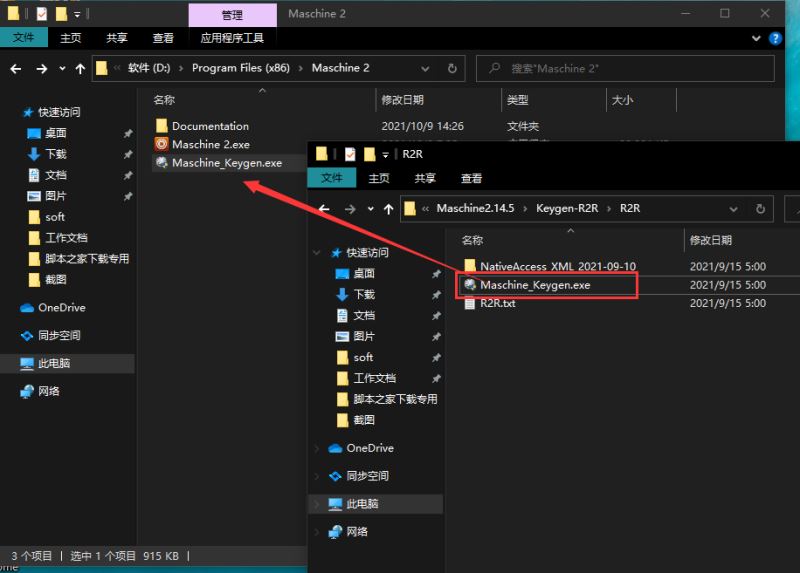This screenshot has height=573, width=800.
Task: Open 图片 in Maschine 2 window sidebar
Action: click(x=56, y=196)
